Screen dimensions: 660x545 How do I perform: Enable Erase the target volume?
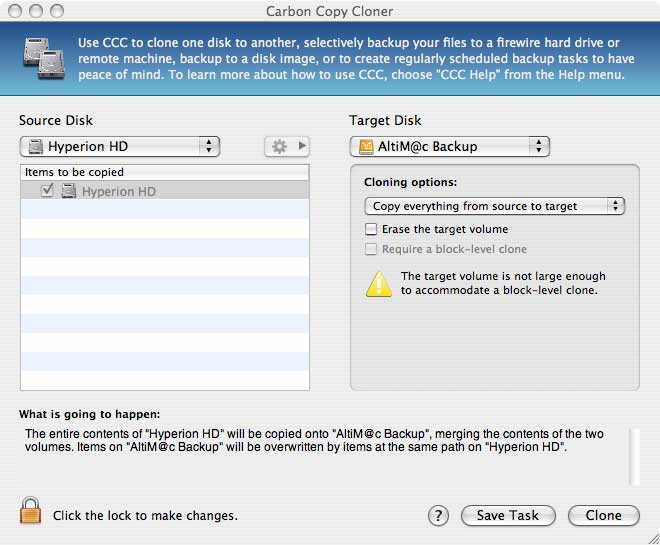coord(371,229)
